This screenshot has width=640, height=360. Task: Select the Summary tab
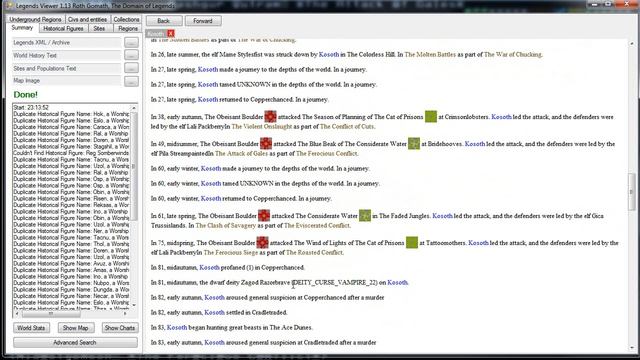coord(22,28)
